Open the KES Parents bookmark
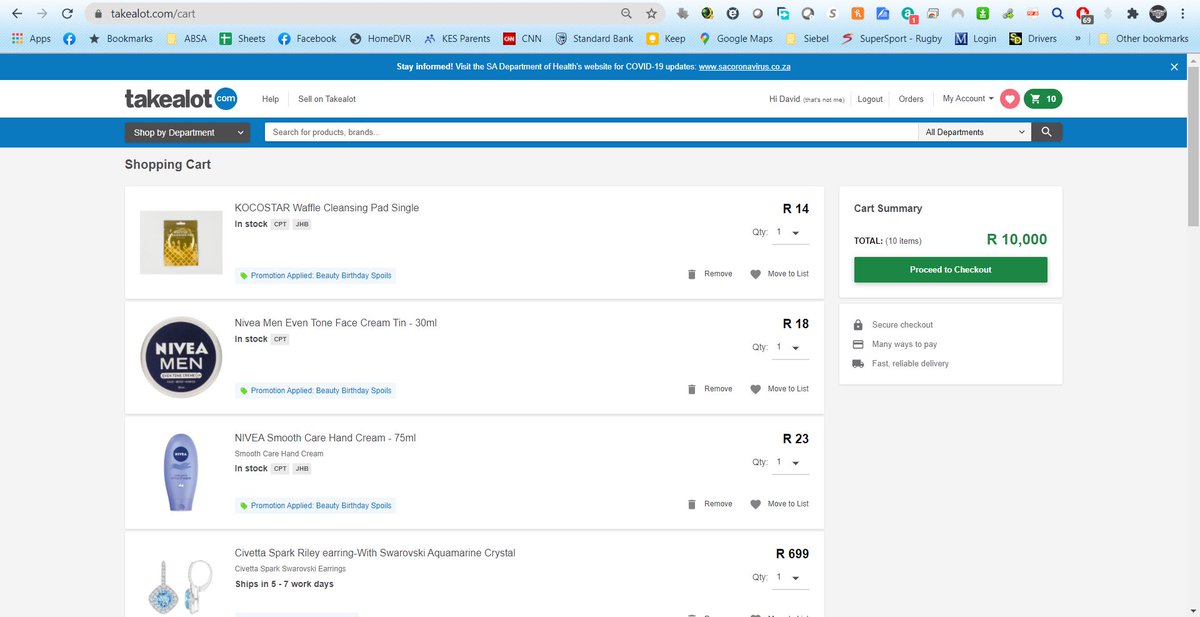Image resolution: width=1200 pixels, height=617 pixels. 457,39
